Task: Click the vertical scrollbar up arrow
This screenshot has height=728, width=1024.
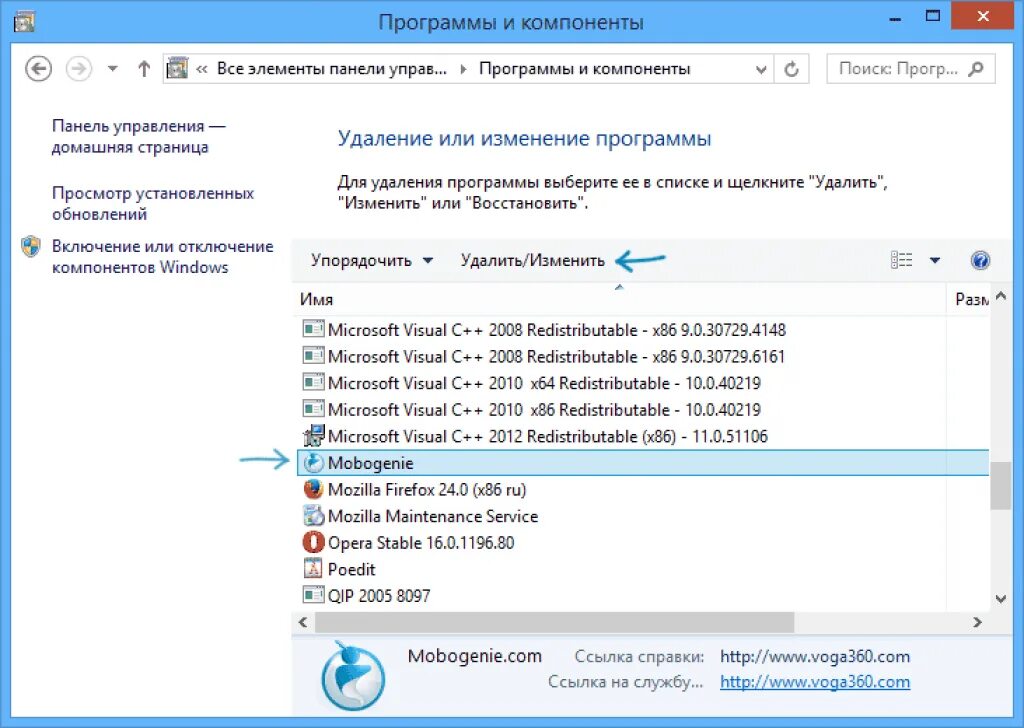Action: pyautogui.click(x=1000, y=297)
